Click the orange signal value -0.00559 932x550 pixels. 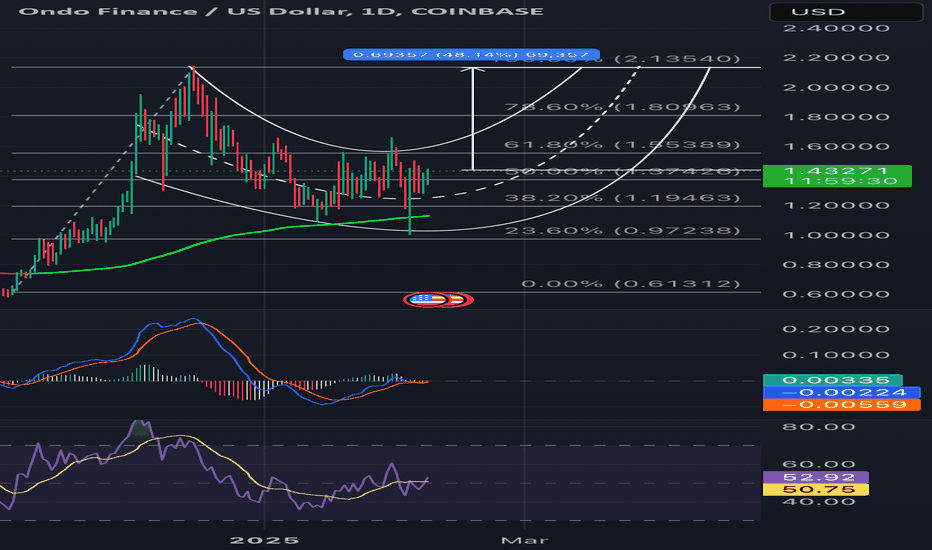point(841,405)
